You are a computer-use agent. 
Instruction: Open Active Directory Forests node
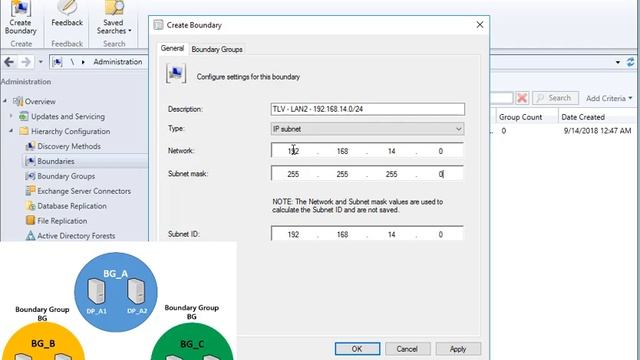pos(76,236)
